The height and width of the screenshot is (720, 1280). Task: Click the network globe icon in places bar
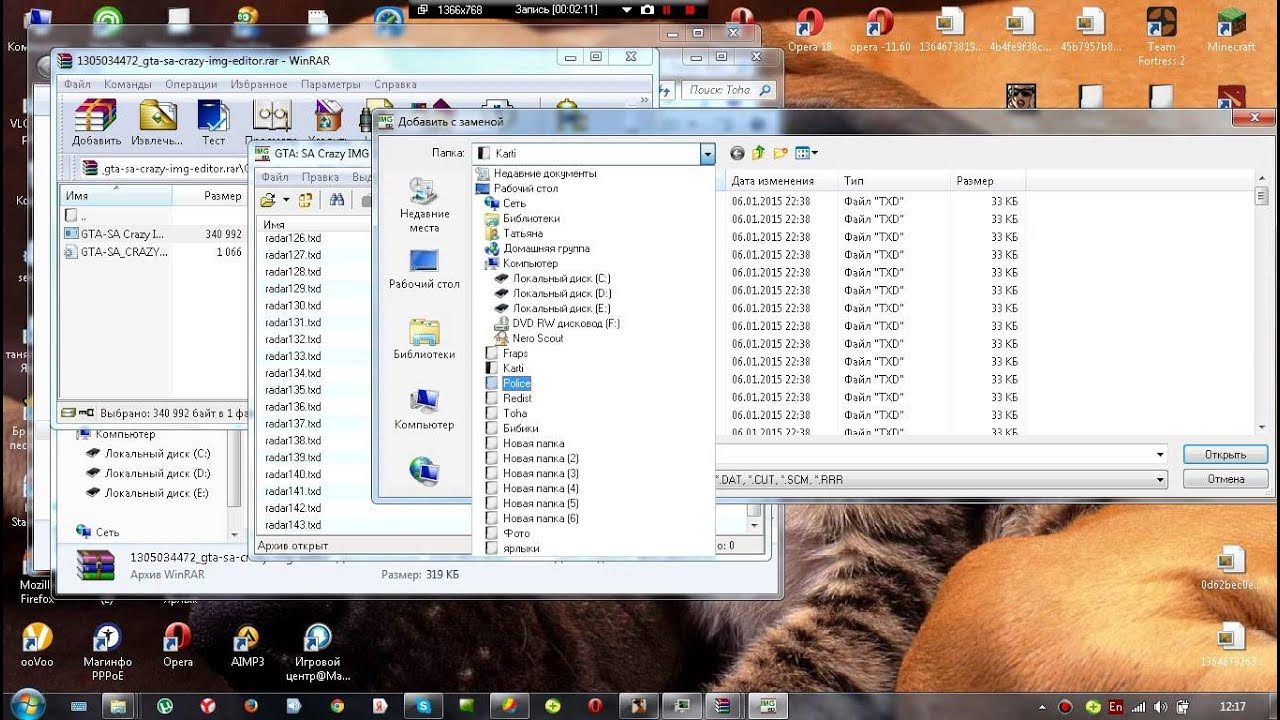click(424, 471)
